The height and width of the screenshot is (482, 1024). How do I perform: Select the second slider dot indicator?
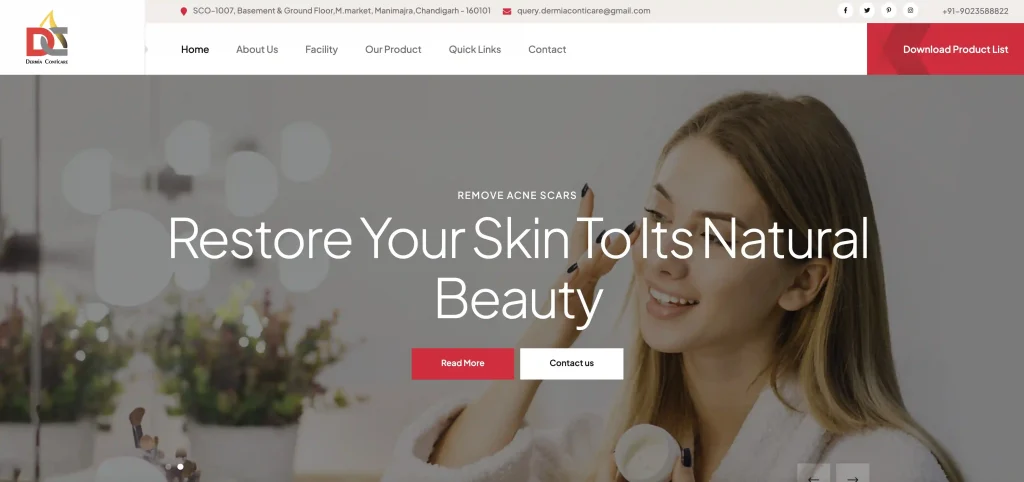[x=180, y=466]
